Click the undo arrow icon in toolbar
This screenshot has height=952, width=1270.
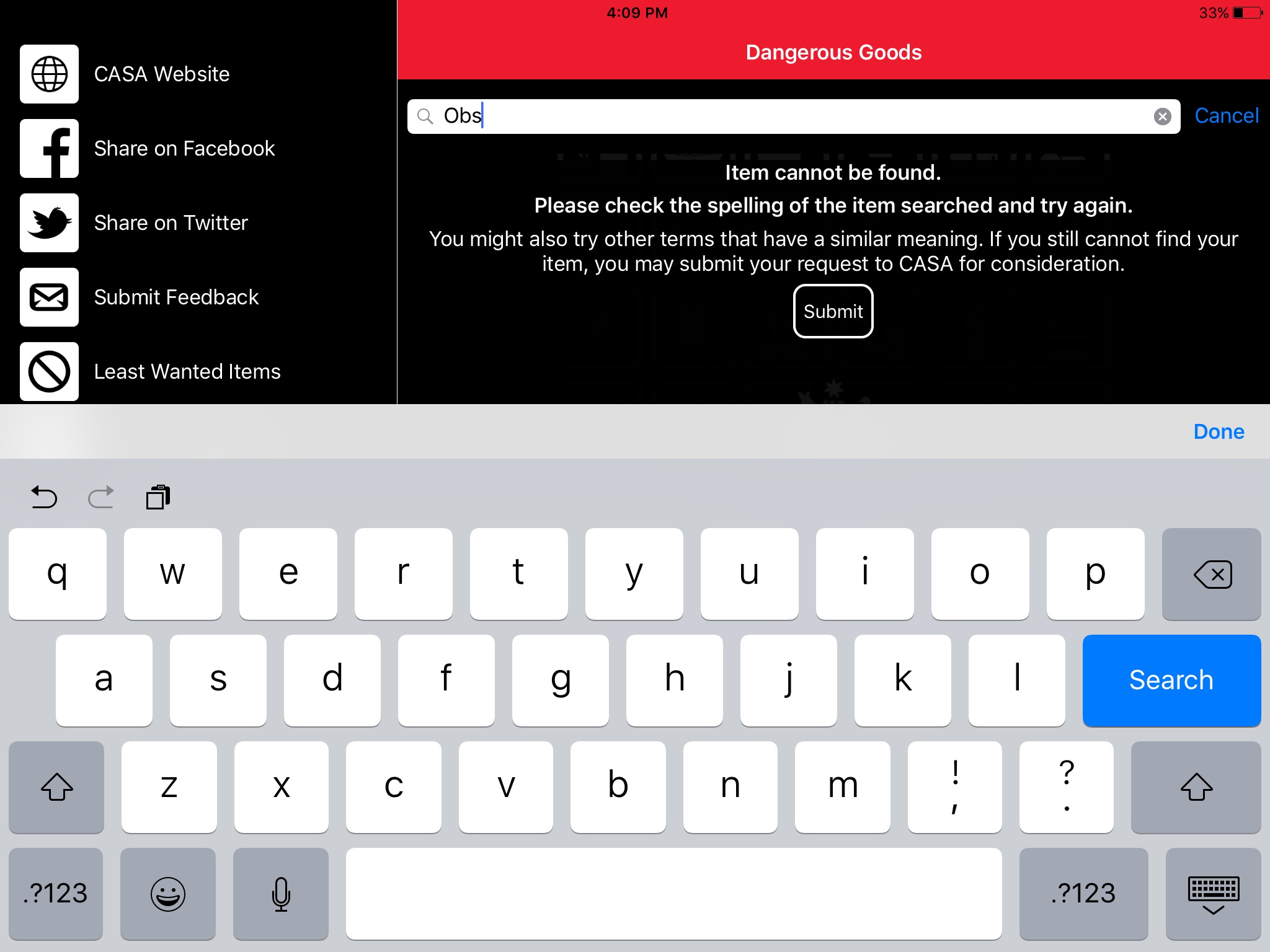[44, 497]
